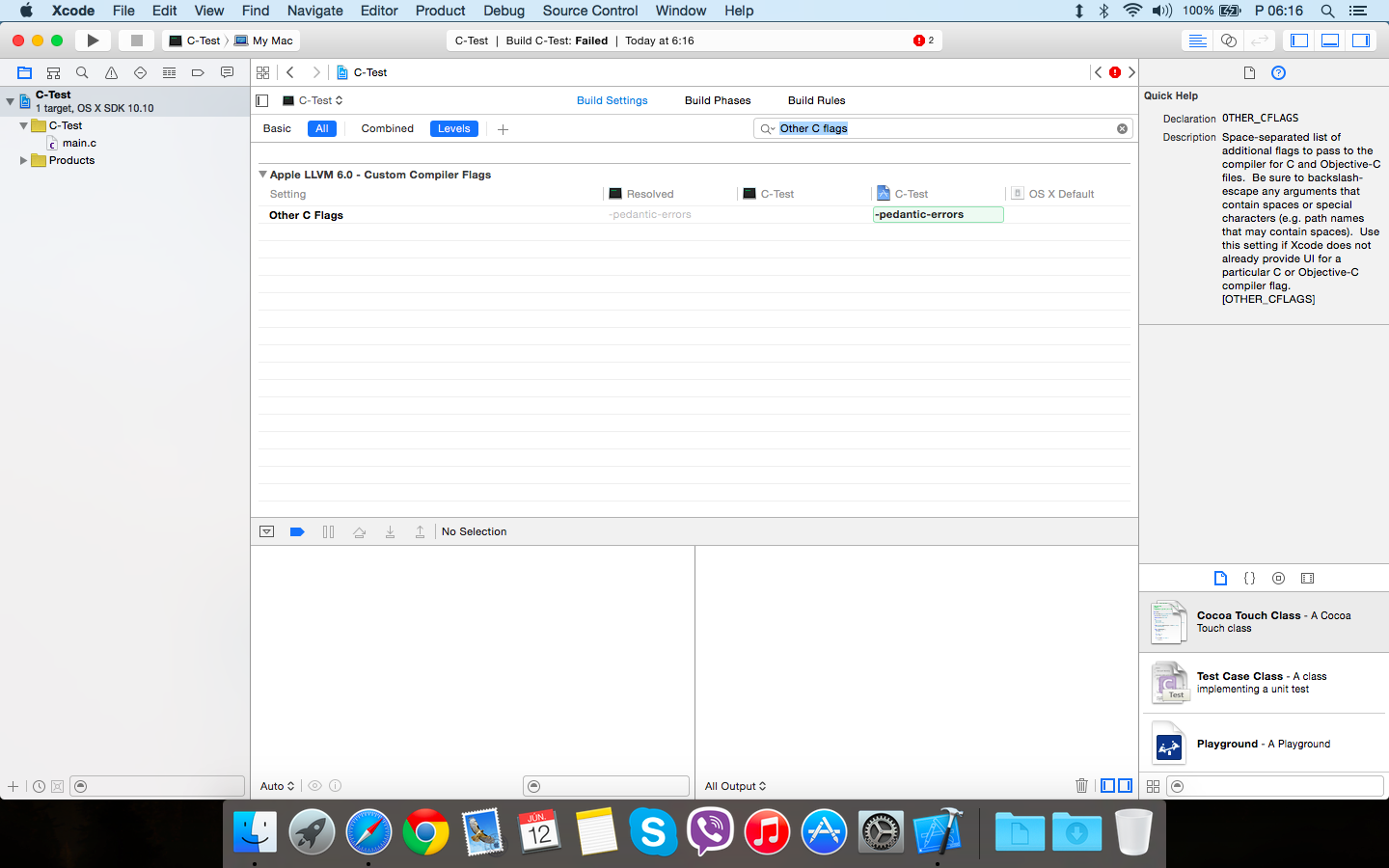This screenshot has height=868, width=1389.
Task: Open the Product menu
Action: pos(440,11)
